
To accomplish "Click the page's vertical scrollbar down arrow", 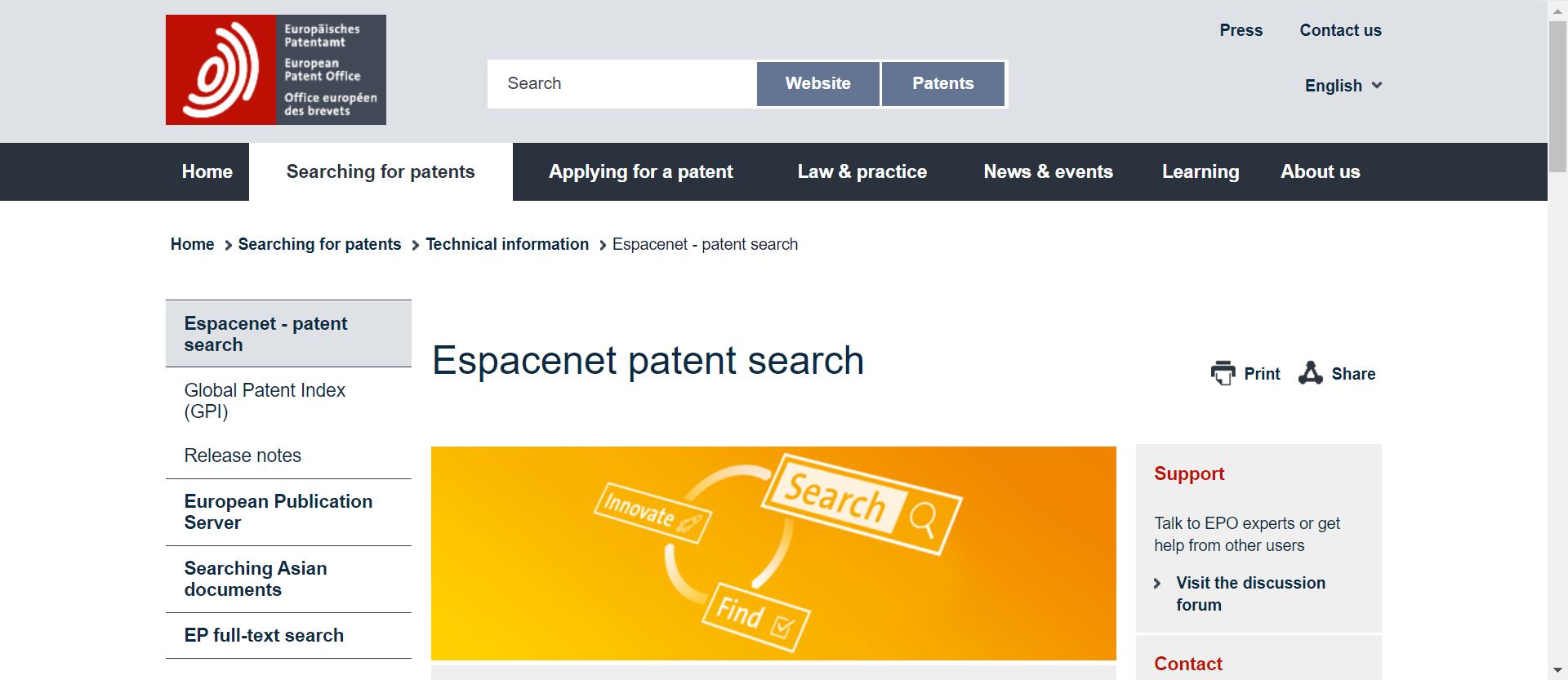I will coord(1557,671).
